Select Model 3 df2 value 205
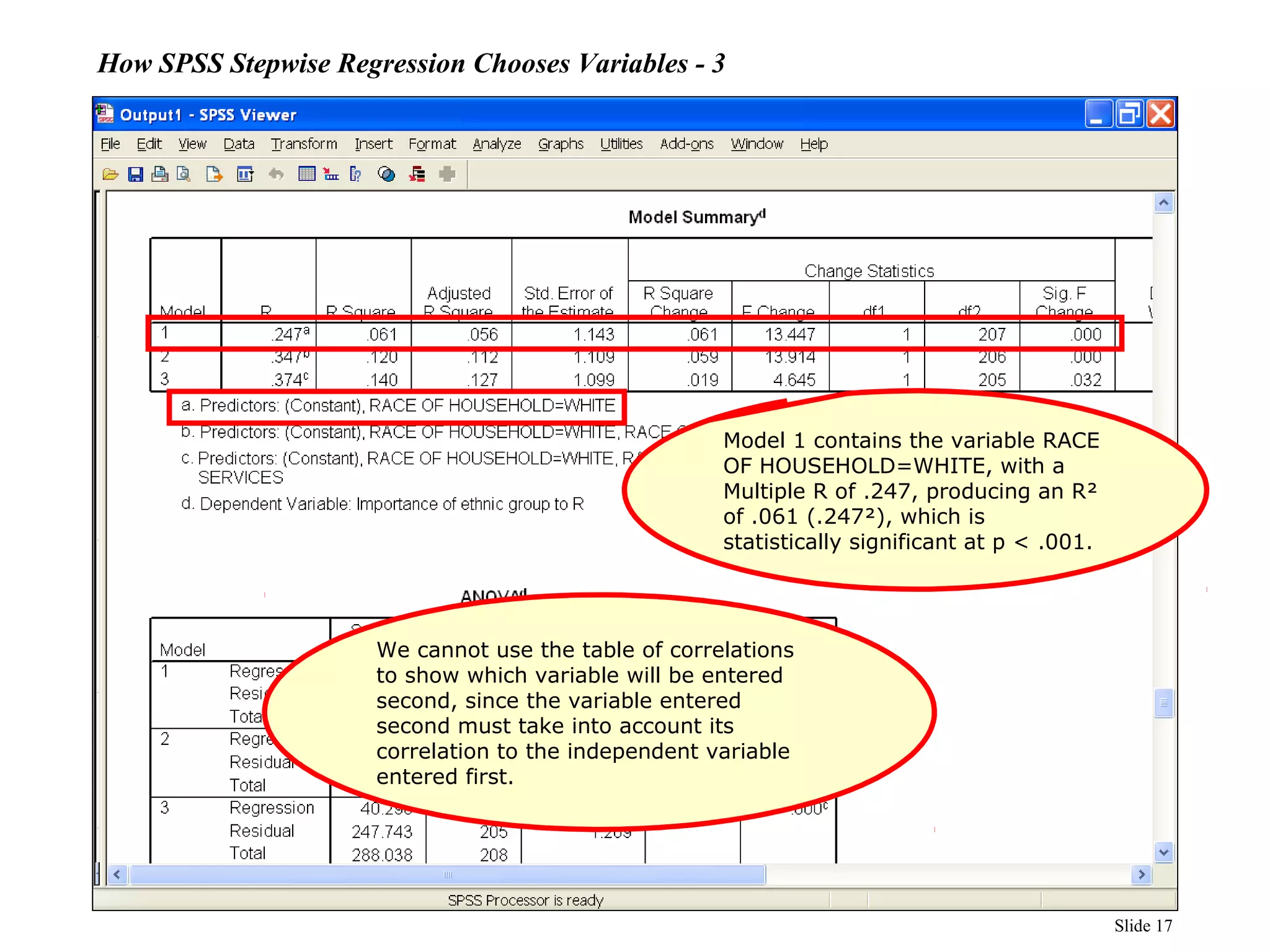 click(992, 380)
